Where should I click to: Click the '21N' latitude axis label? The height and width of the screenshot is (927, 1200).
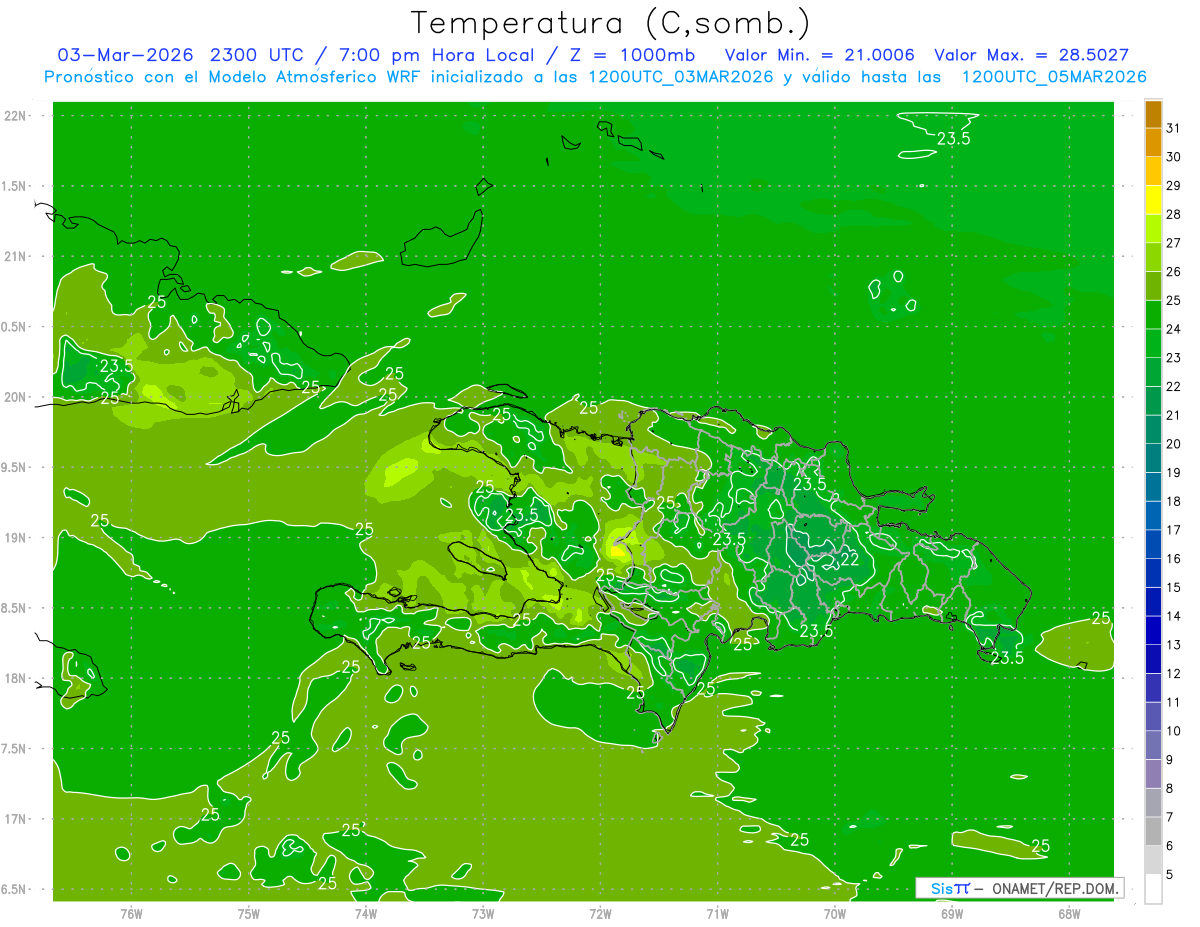click(x=17, y=257)
